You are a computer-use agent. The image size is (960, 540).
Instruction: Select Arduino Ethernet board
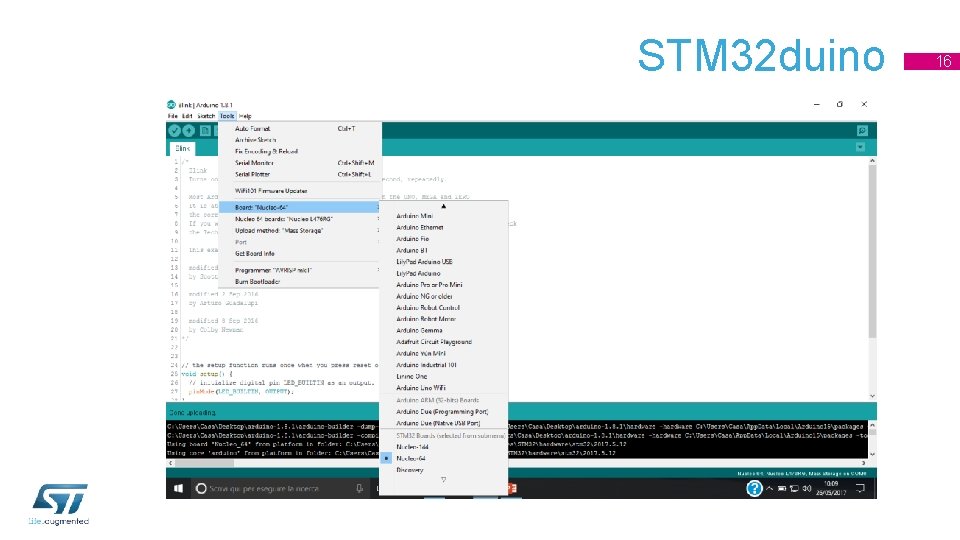(444, 227)
